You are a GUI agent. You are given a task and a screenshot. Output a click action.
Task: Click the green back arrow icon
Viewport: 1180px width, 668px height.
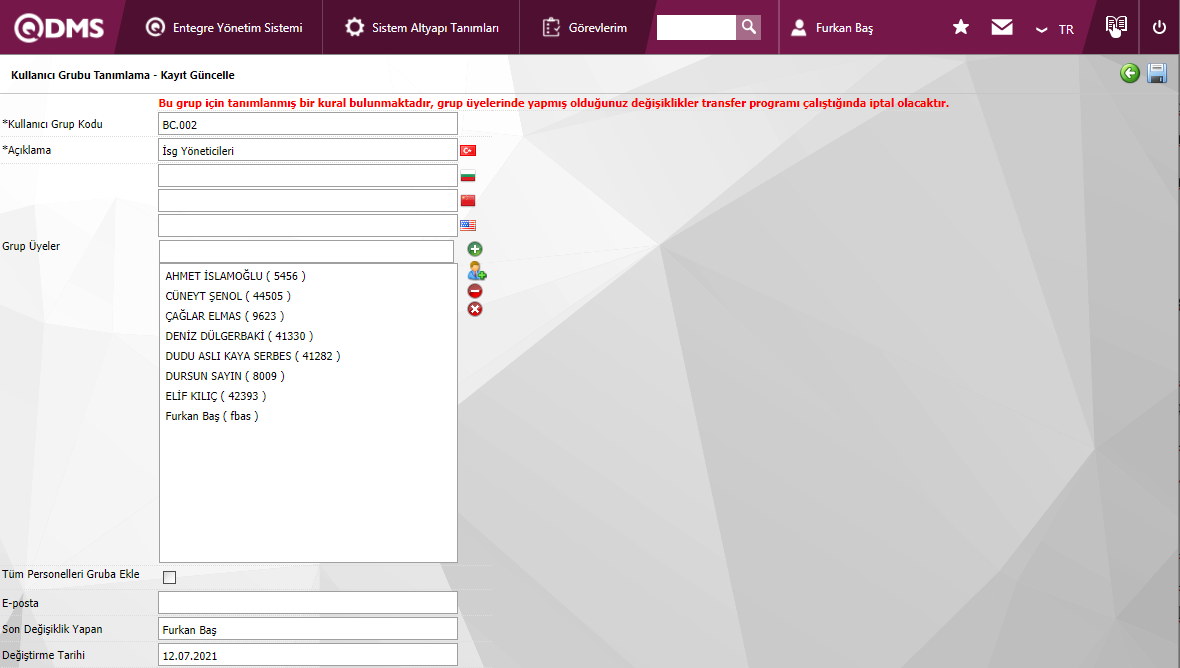[x=1130, y=73]
